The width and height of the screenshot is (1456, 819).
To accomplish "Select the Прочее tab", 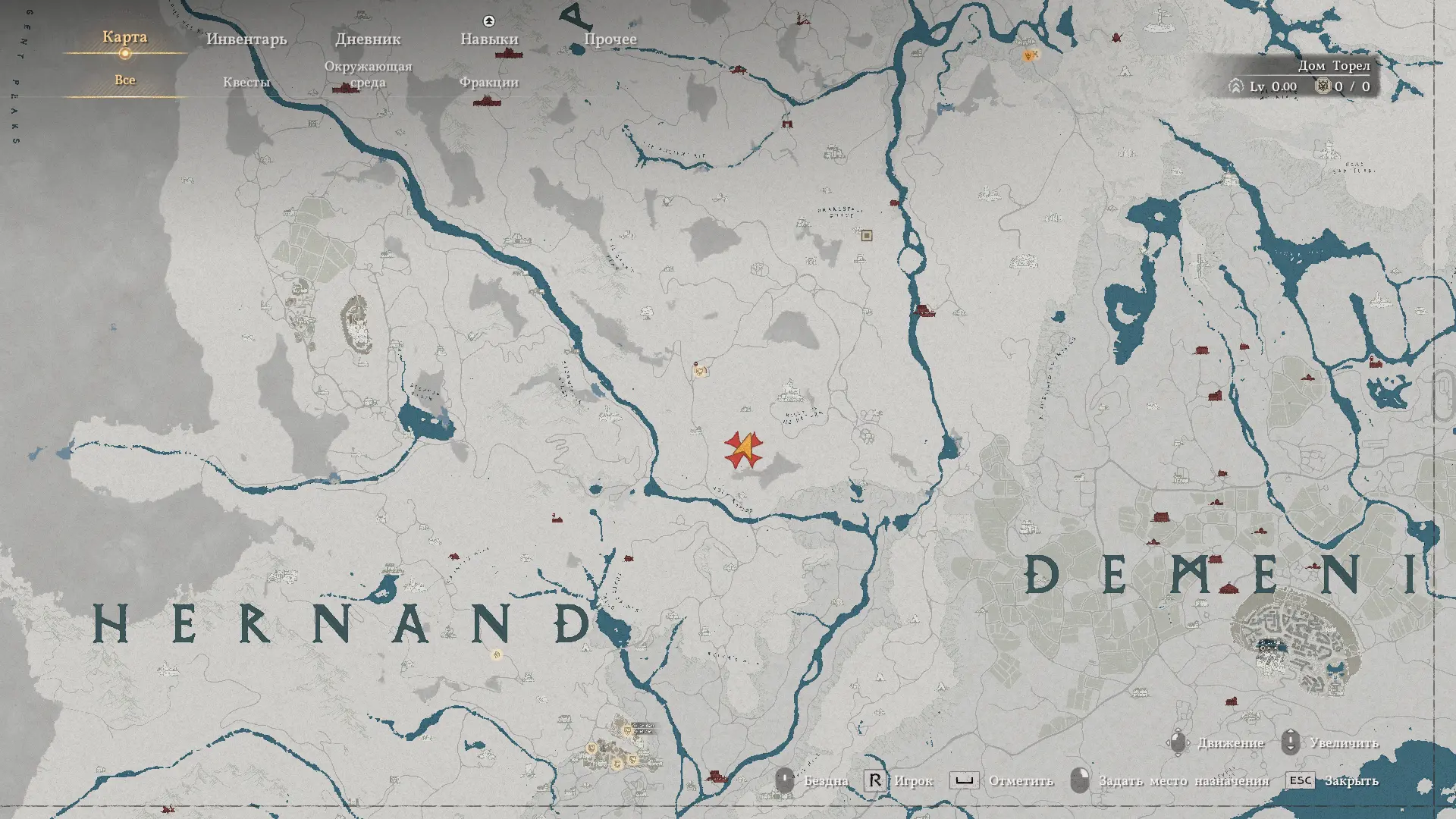I will click(610, 39).
